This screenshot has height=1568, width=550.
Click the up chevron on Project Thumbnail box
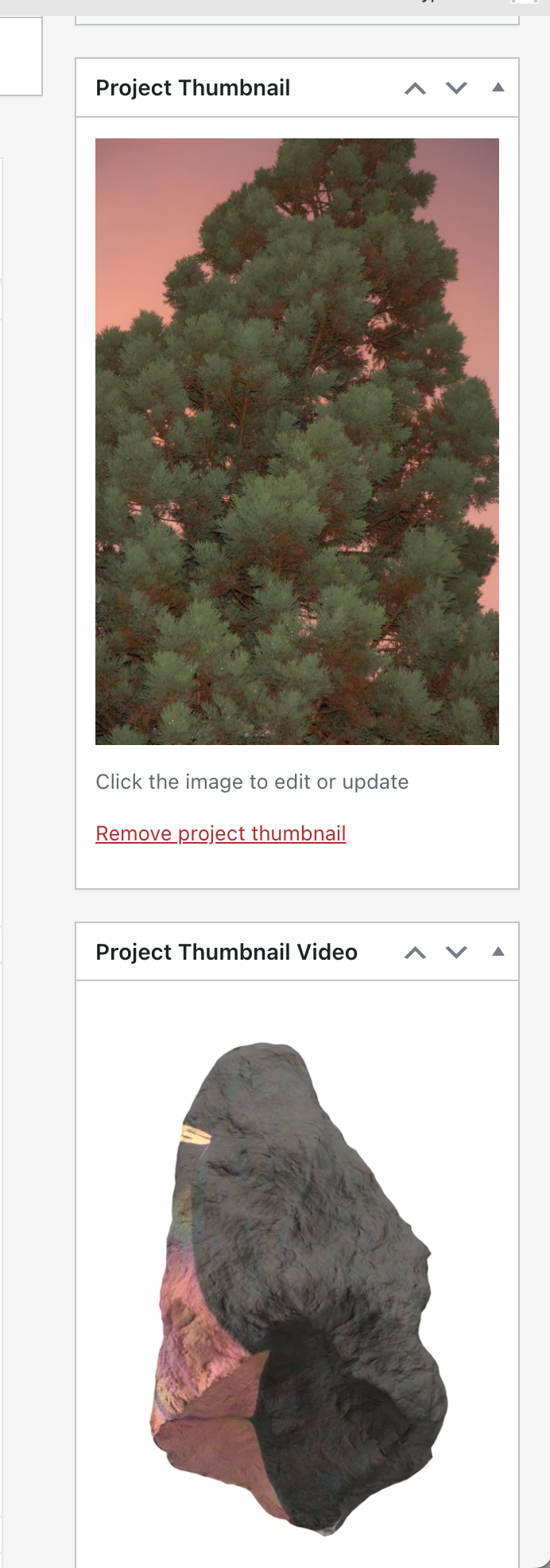pos(414,88)
